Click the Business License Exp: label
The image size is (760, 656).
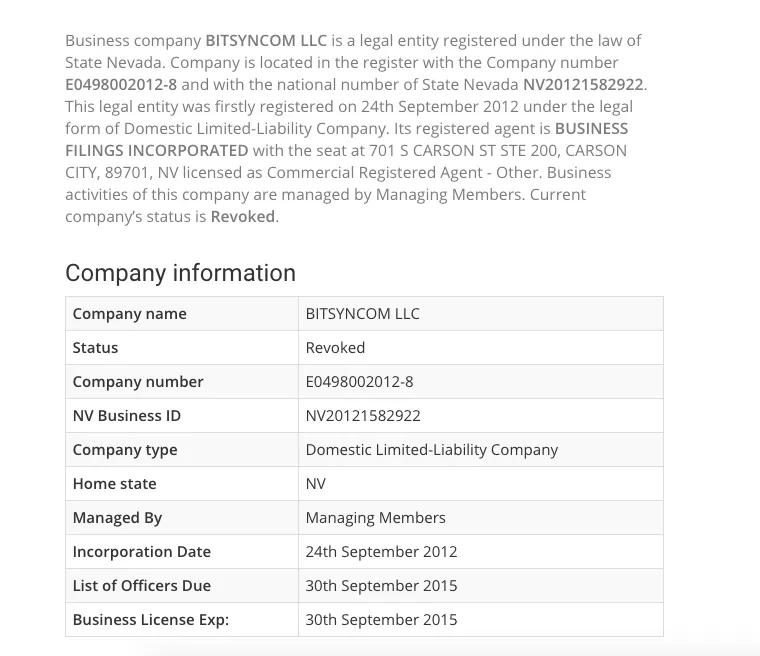(x=151, y=620)
